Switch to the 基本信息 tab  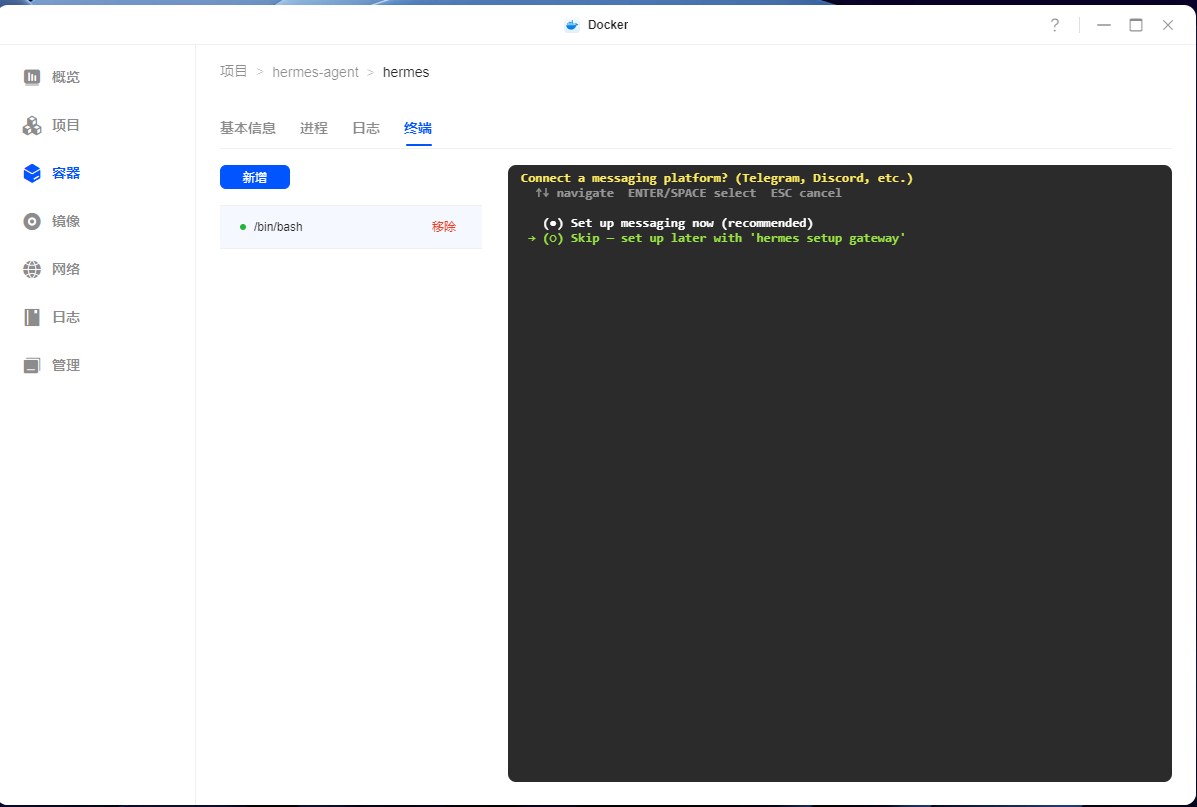click(248, 128)
